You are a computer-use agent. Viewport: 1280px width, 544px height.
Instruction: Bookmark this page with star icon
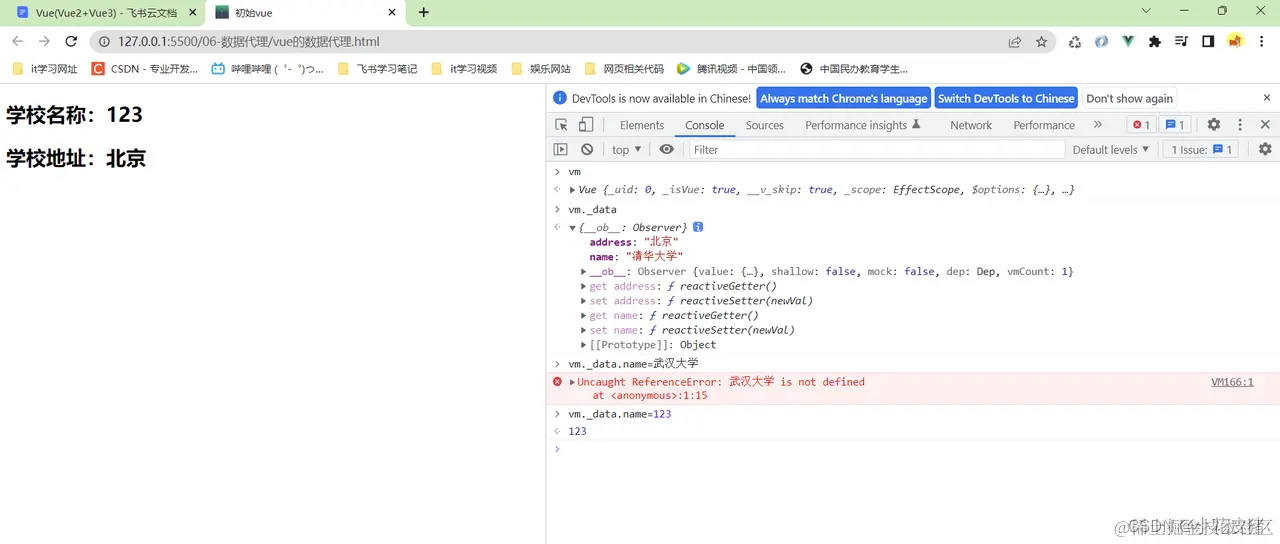(1041, 42)
